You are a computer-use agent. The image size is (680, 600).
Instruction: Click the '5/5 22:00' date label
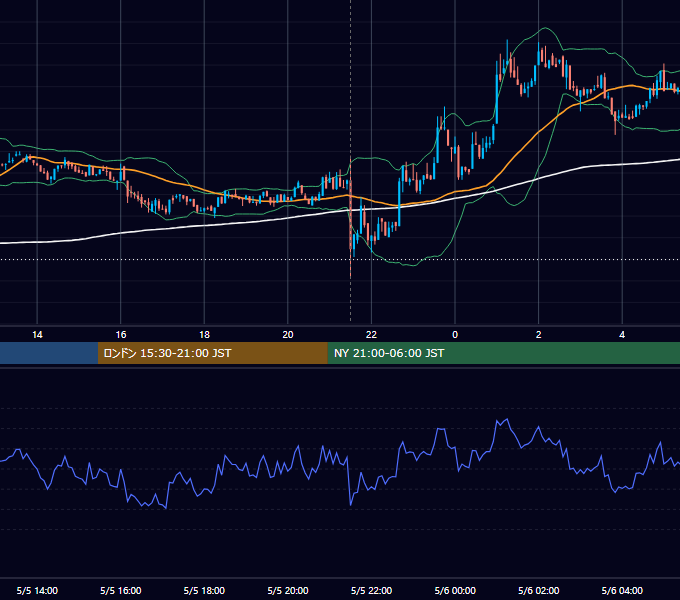tap(371, 590)
